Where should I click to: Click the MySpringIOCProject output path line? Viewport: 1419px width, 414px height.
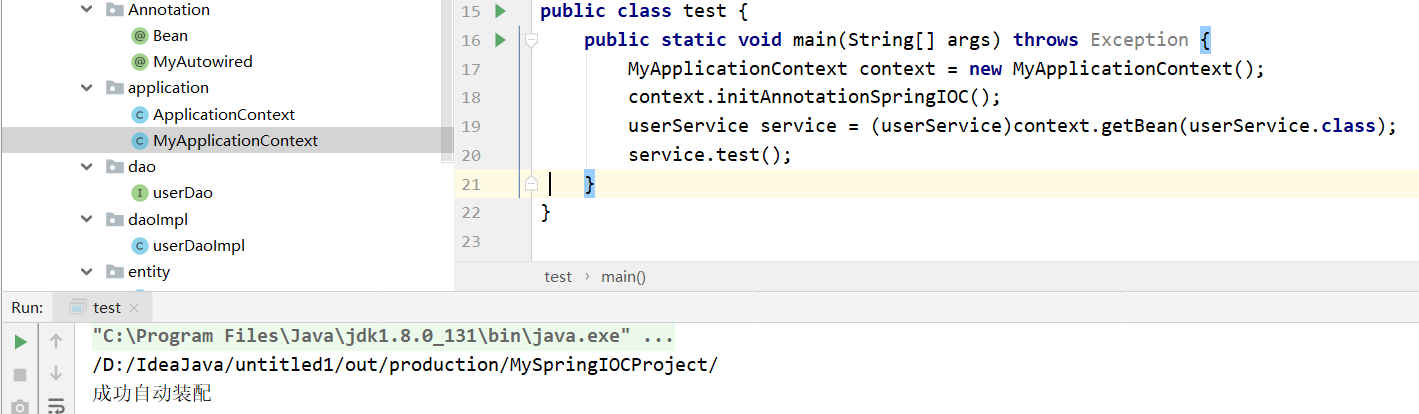405,365
